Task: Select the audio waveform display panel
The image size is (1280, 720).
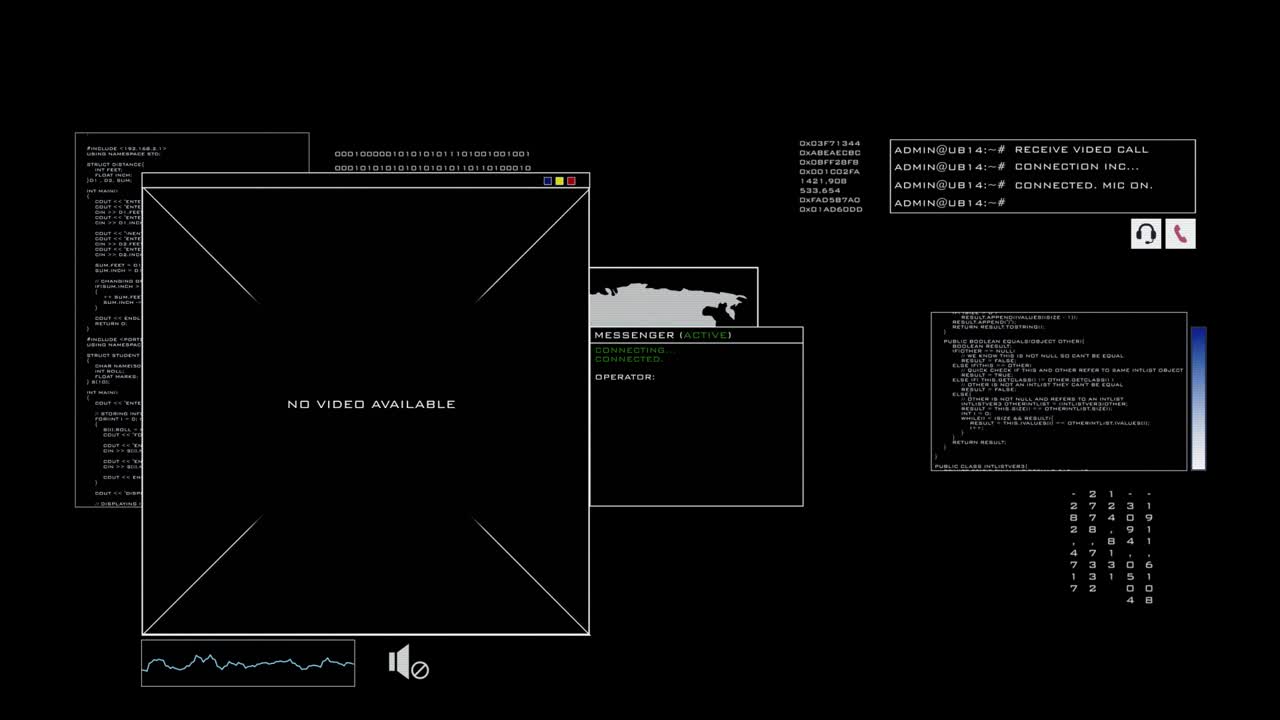Action: pos(248,663)
